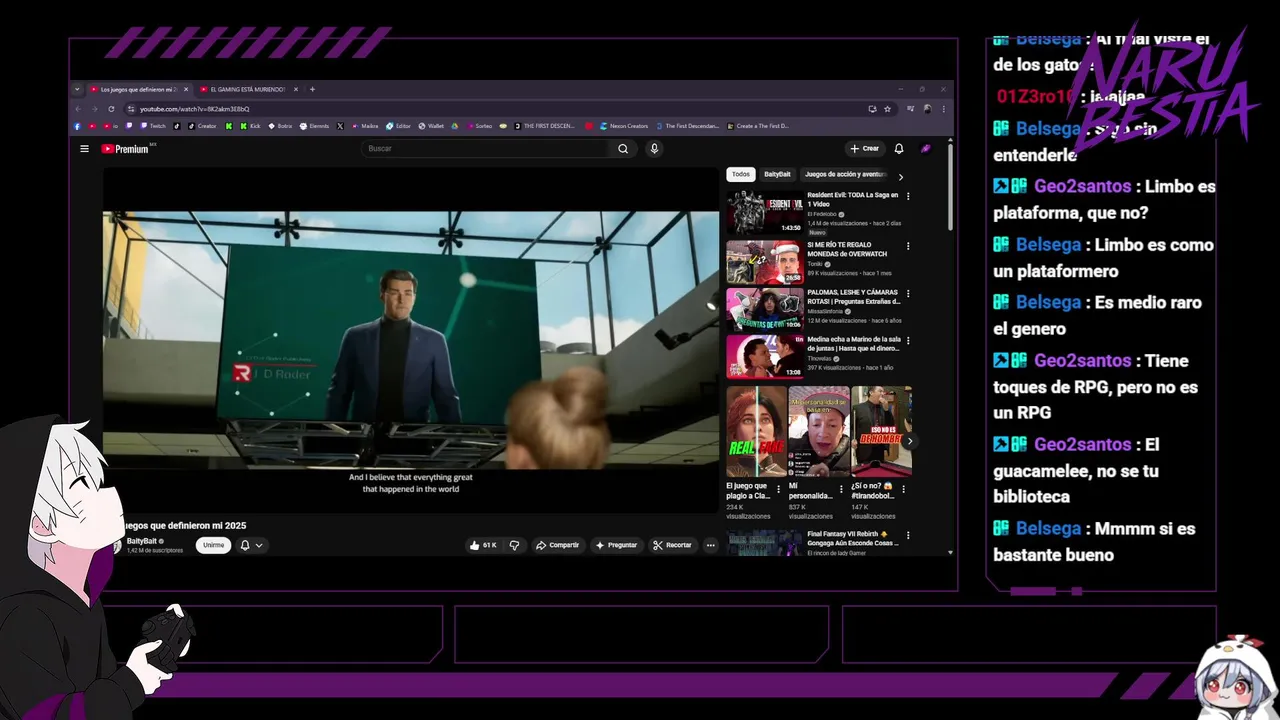
Task: Open options for PALOMAS, LESHE video
Action: pos(908,294)
